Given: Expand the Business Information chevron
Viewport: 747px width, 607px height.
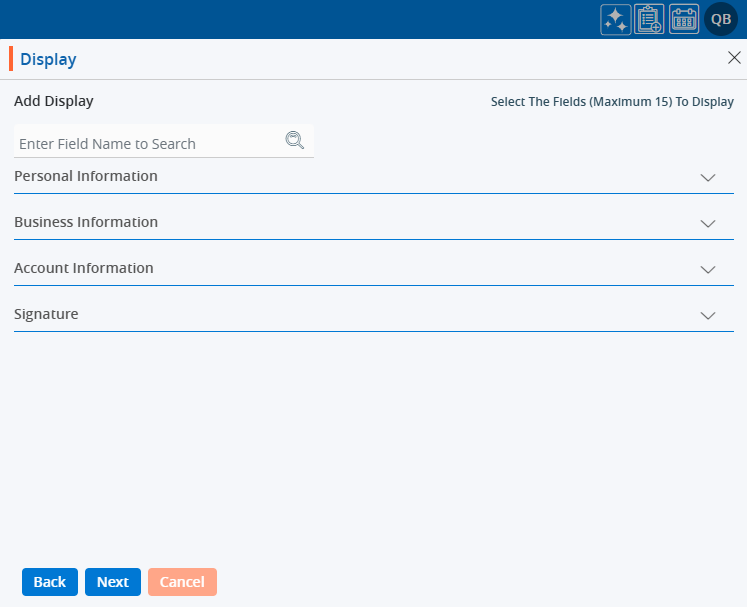Looking at the screenshot, I should (x=708, y=223).
